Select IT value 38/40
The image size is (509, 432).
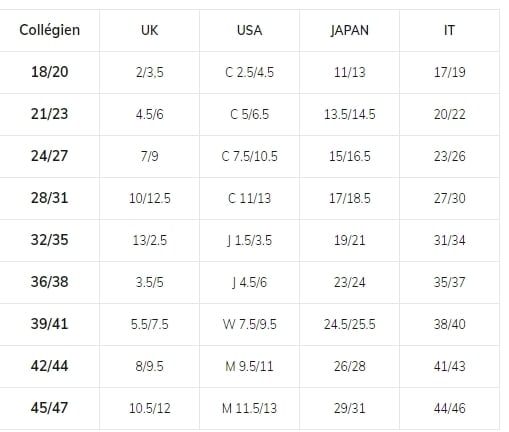coord(449,324)
